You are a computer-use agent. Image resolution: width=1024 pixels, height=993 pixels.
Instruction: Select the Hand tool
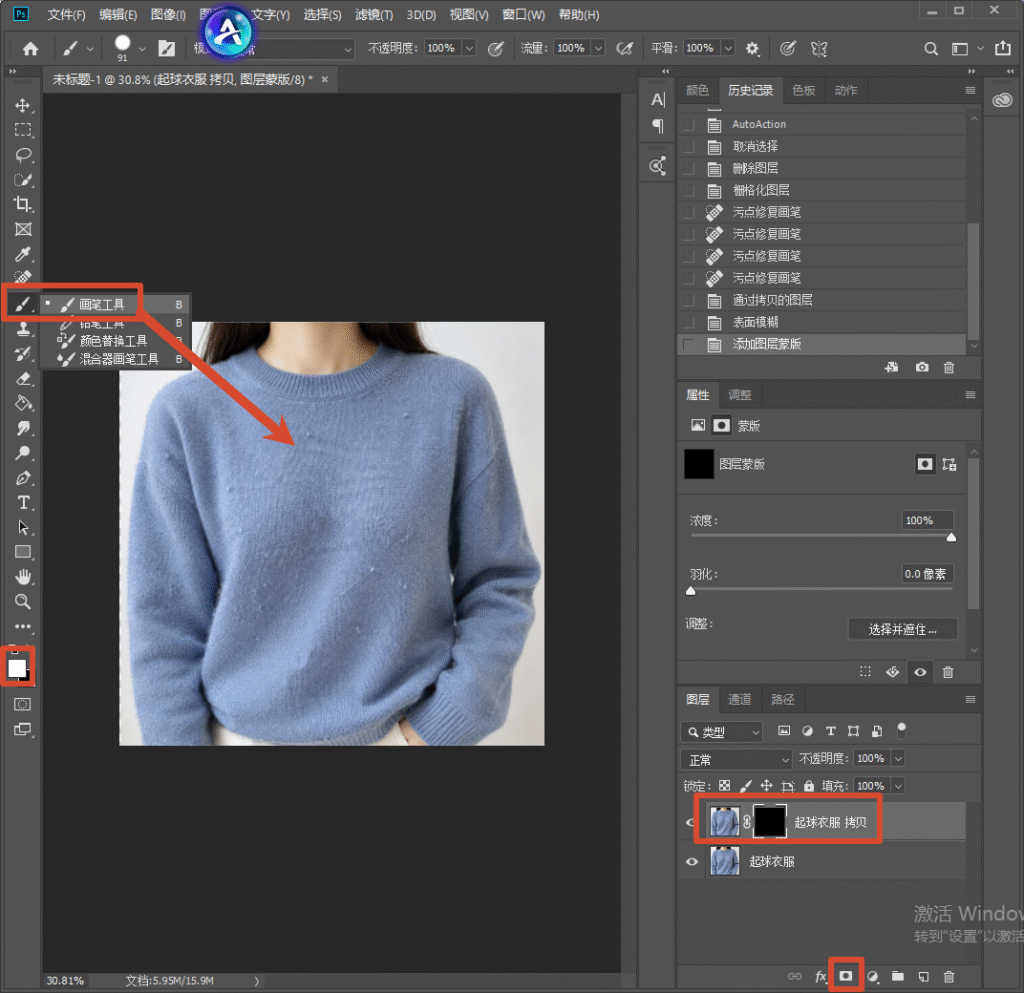click(x=23, y=577)
